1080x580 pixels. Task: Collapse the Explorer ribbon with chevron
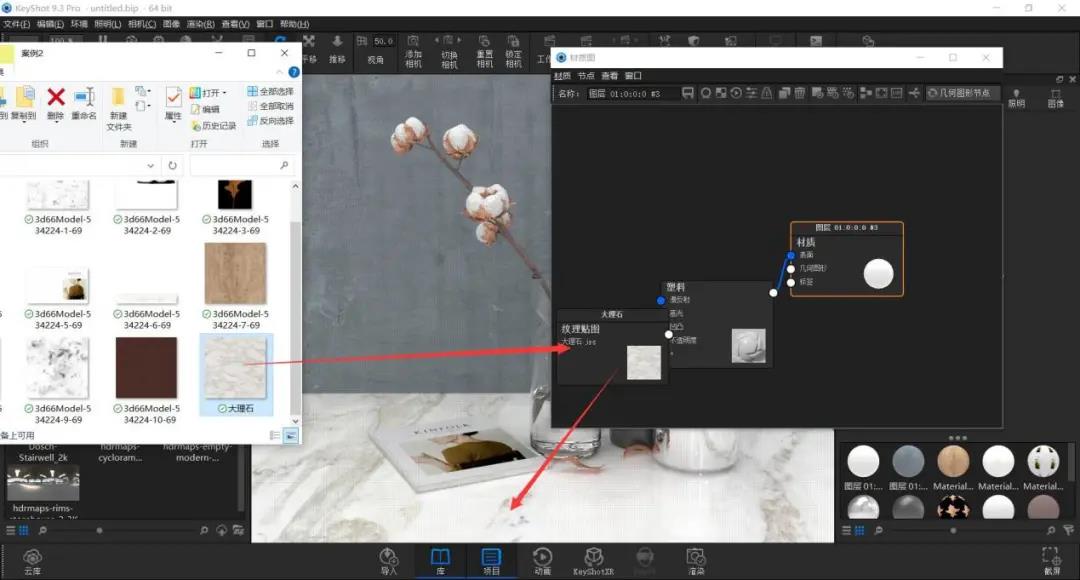click(279, 72)
